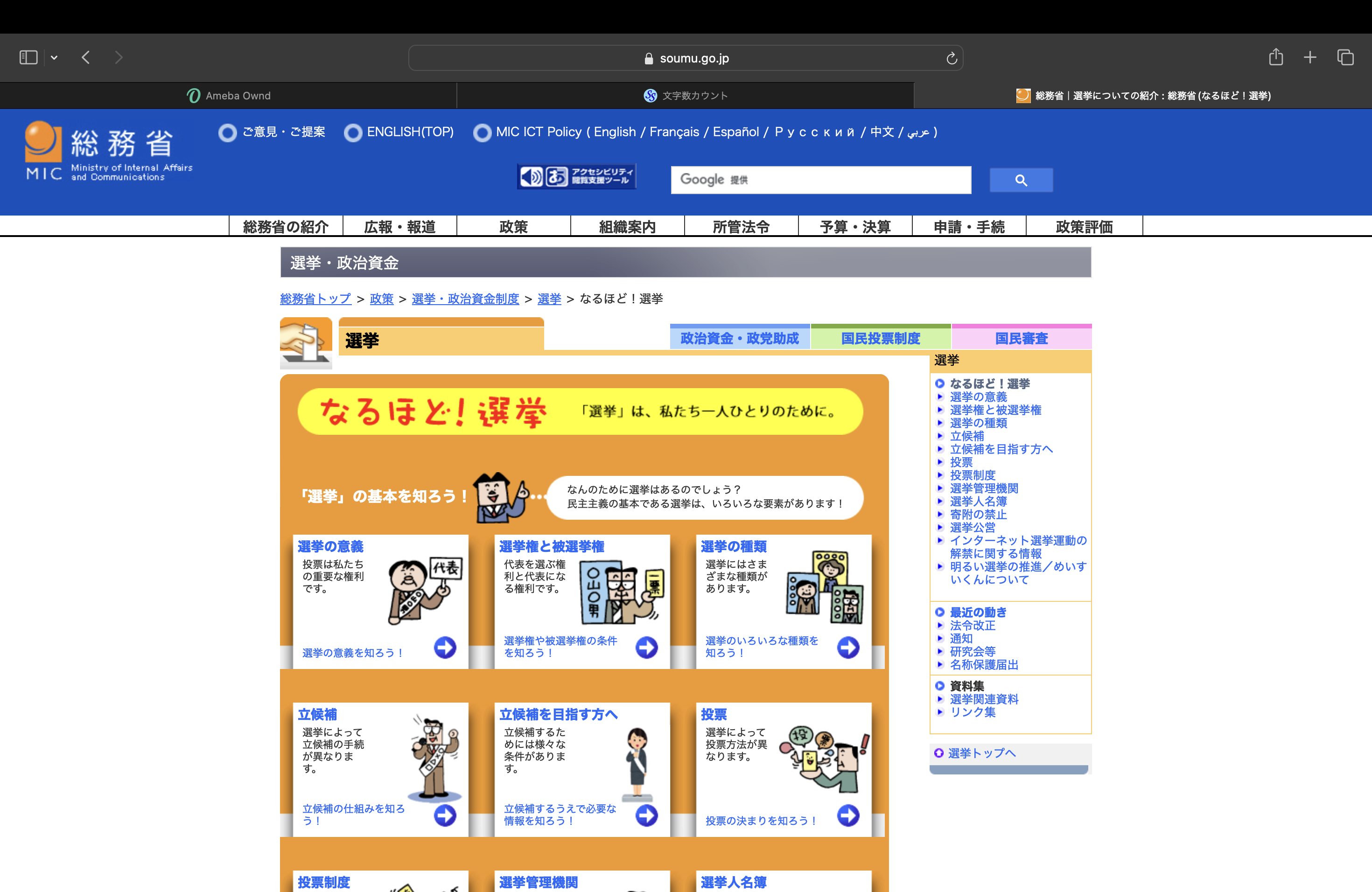Viewport: 1372px width, 892px height.
Task: Open the 予算・決算 menu
Action: click(855, 226)
